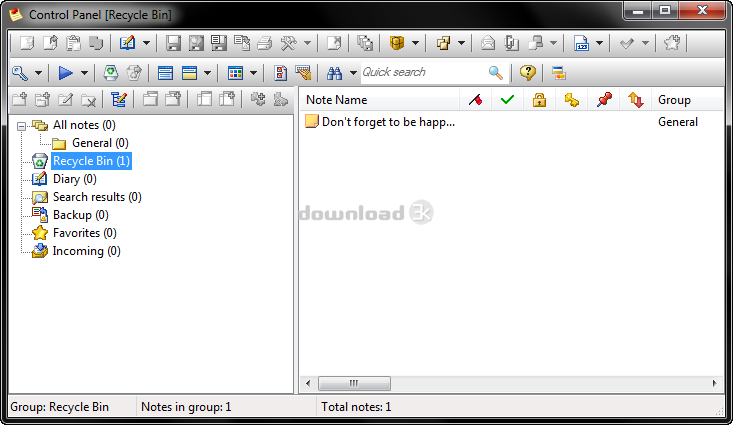This screenshot has height=425, width=733.
Task: Click the first floppy disk save icon
Action: click(x=173, y=43)
